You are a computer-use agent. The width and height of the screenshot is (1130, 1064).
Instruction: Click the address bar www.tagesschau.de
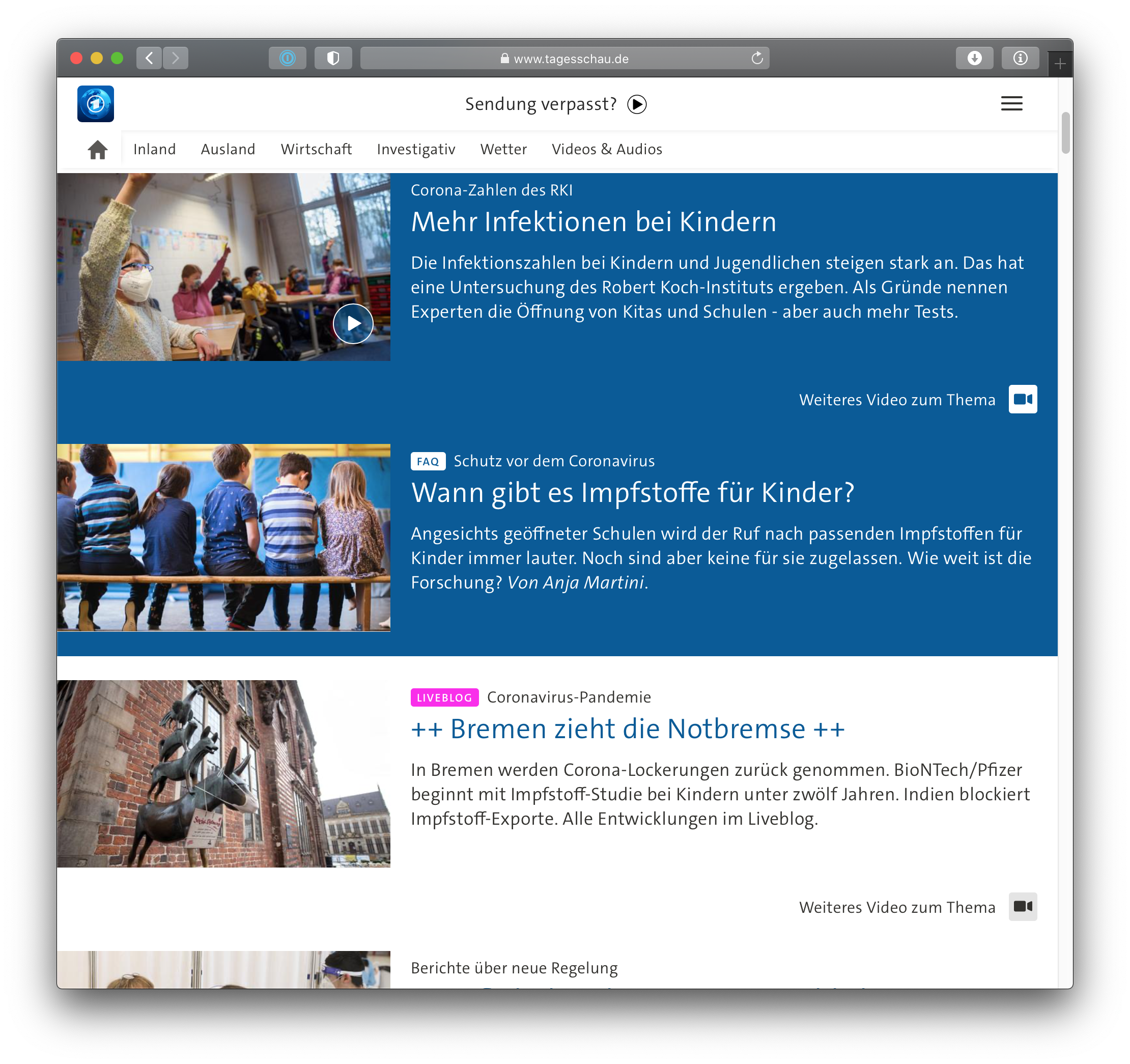point(564,58)
